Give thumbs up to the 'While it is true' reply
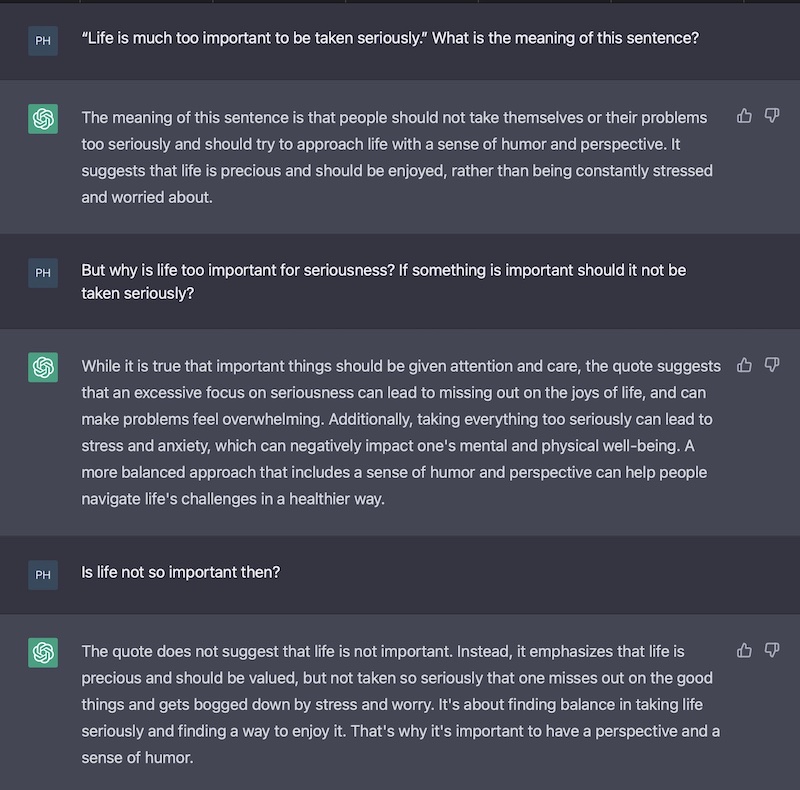Screen dimensions: 800x790 tap(744, 365)
